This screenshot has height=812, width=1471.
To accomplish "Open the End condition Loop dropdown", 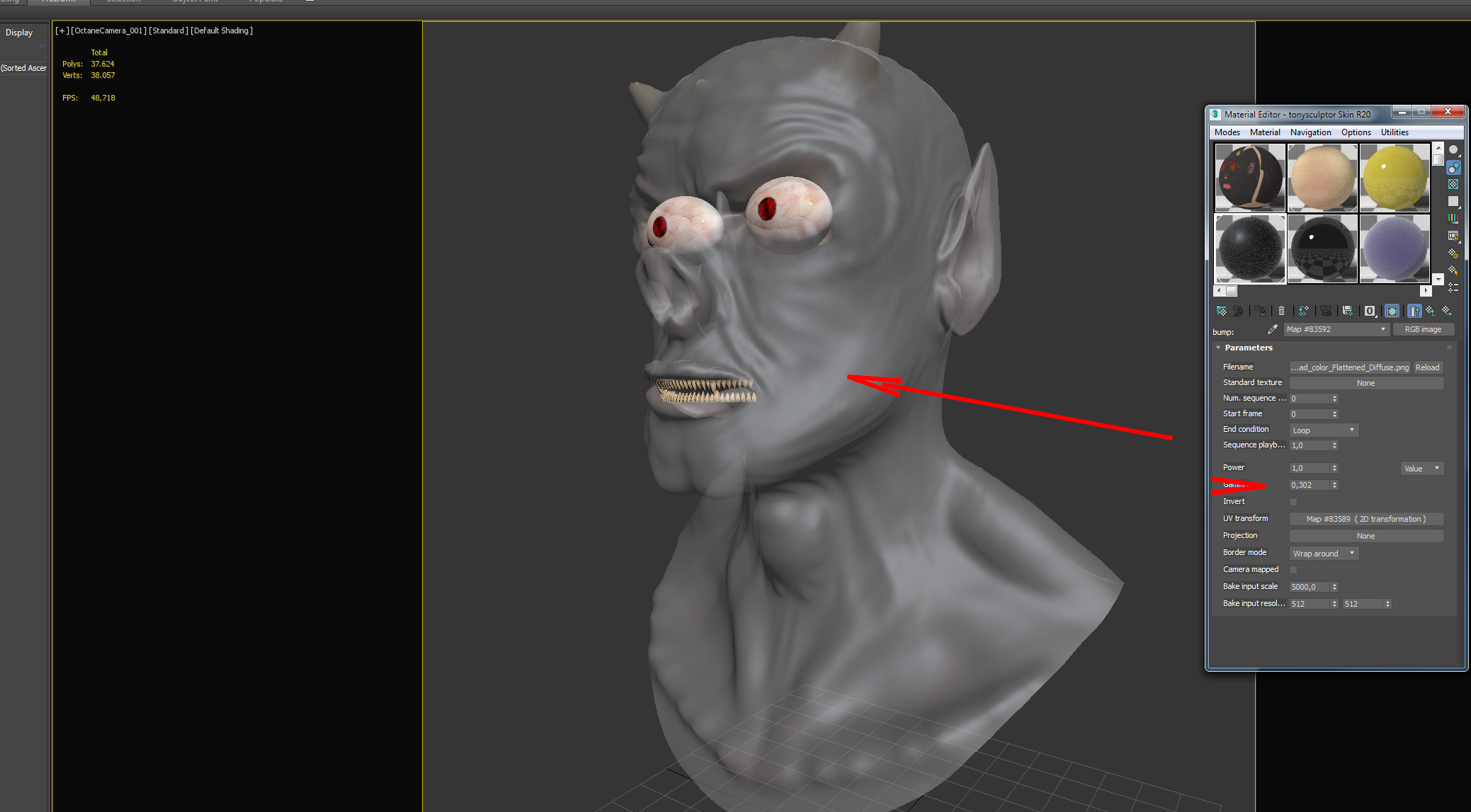I will point(1323,430).
